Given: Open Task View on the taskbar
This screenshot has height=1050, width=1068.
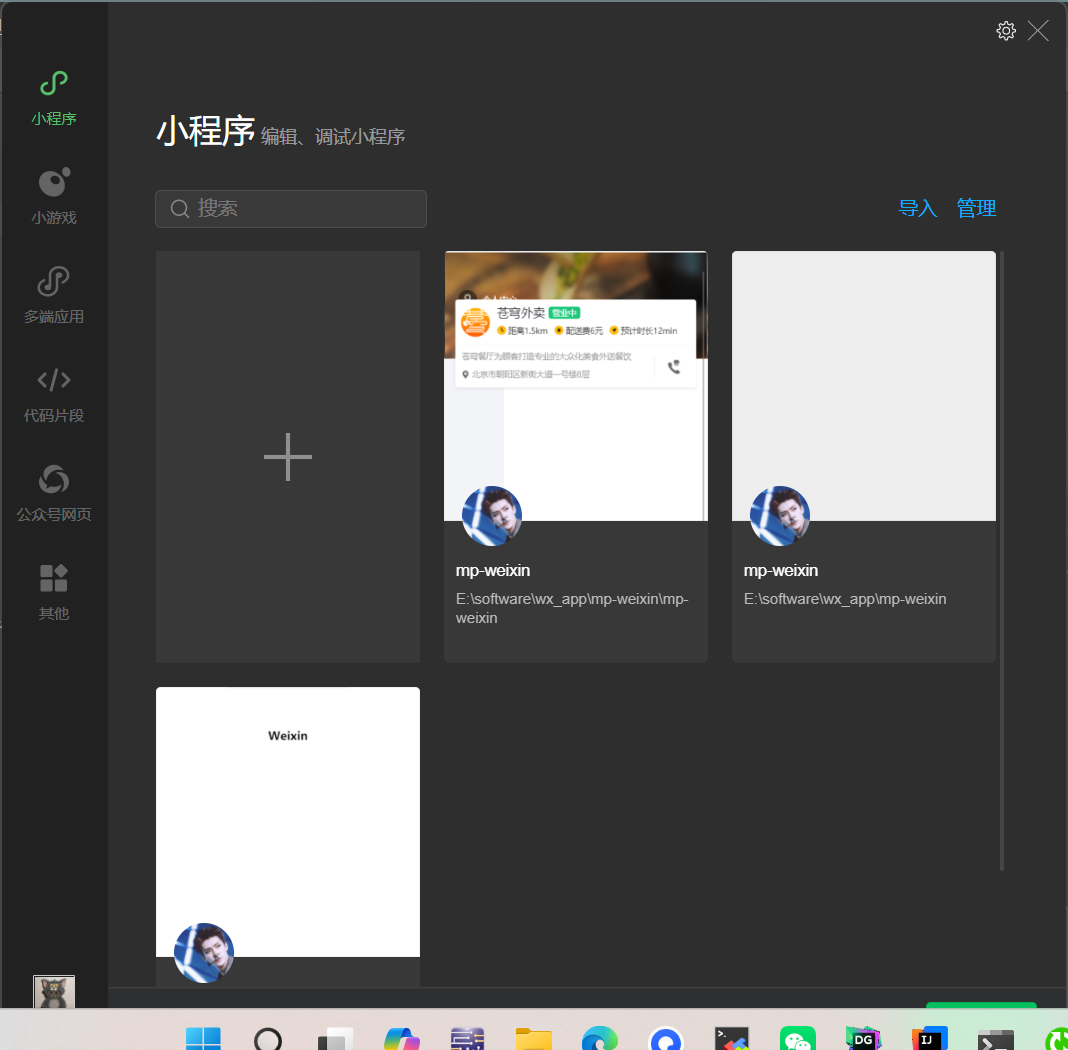Looking at the screenshot, I should point(334,1038).
